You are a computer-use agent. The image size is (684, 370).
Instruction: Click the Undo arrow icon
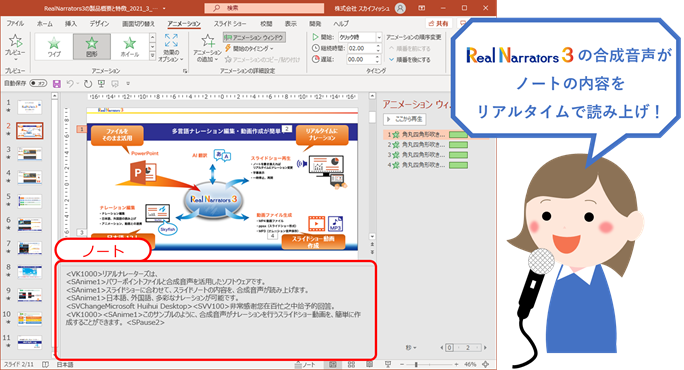point(70,83)
